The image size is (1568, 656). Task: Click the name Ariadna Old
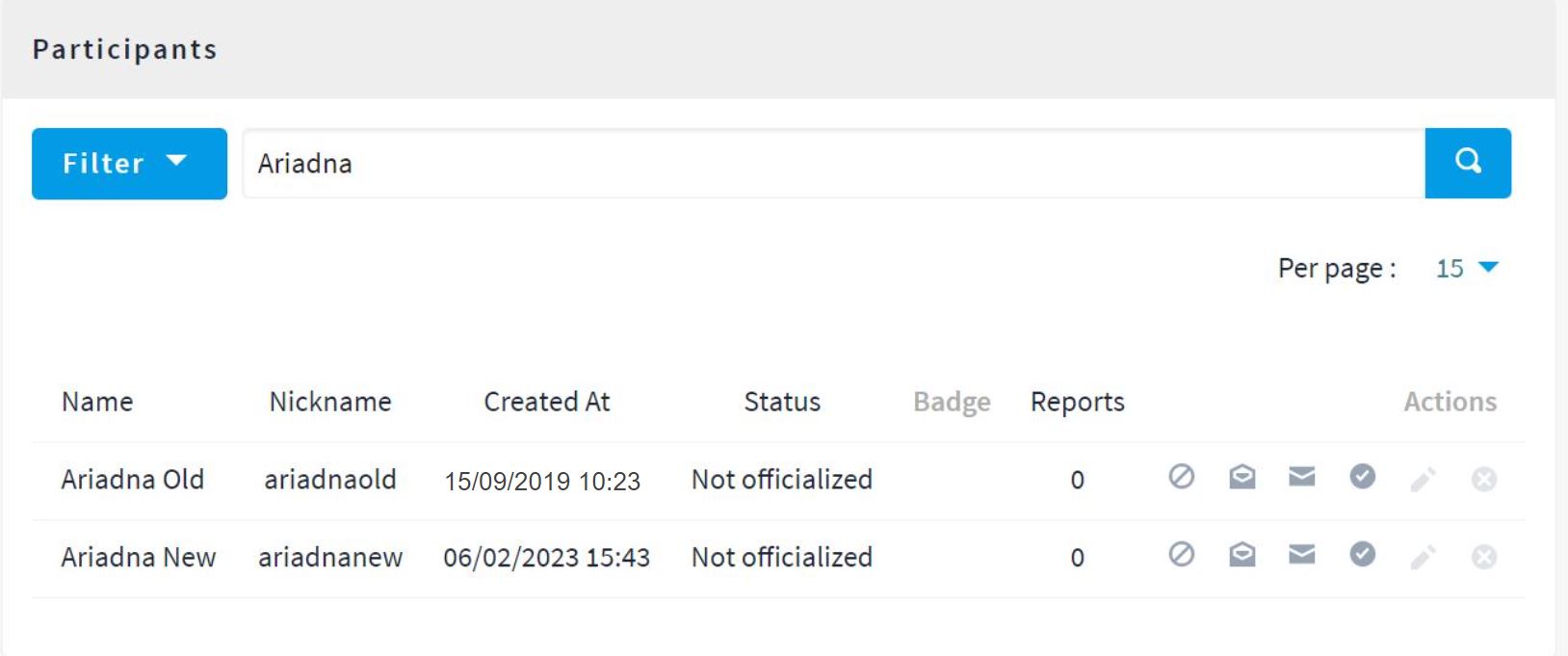pos(133,480)
